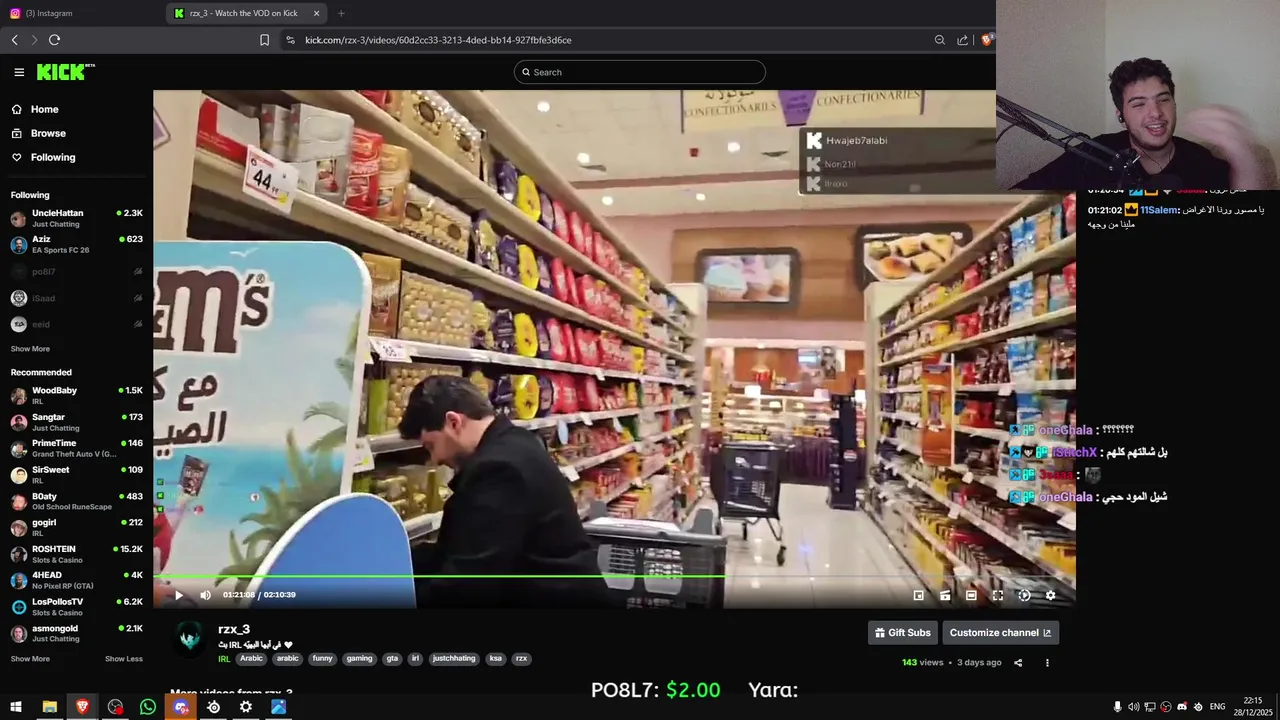Click the browser share icon in toolbar
This screenshot has width=1280, height=720.
click(962, 40)
